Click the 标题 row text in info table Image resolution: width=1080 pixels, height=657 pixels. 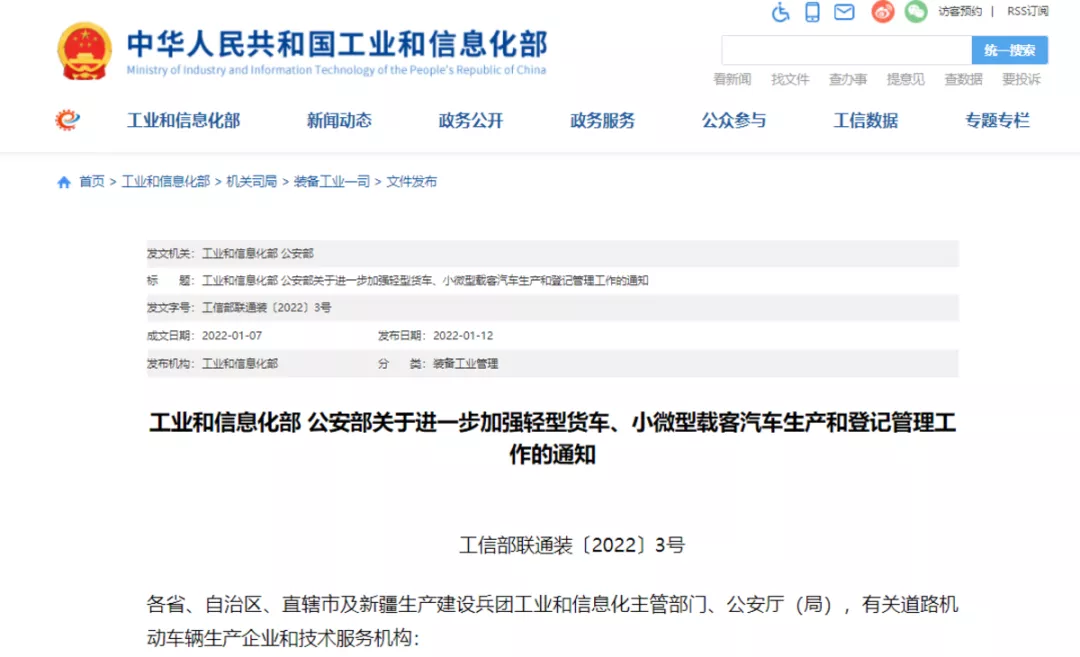pyautogui.click(x=425, y=280)
